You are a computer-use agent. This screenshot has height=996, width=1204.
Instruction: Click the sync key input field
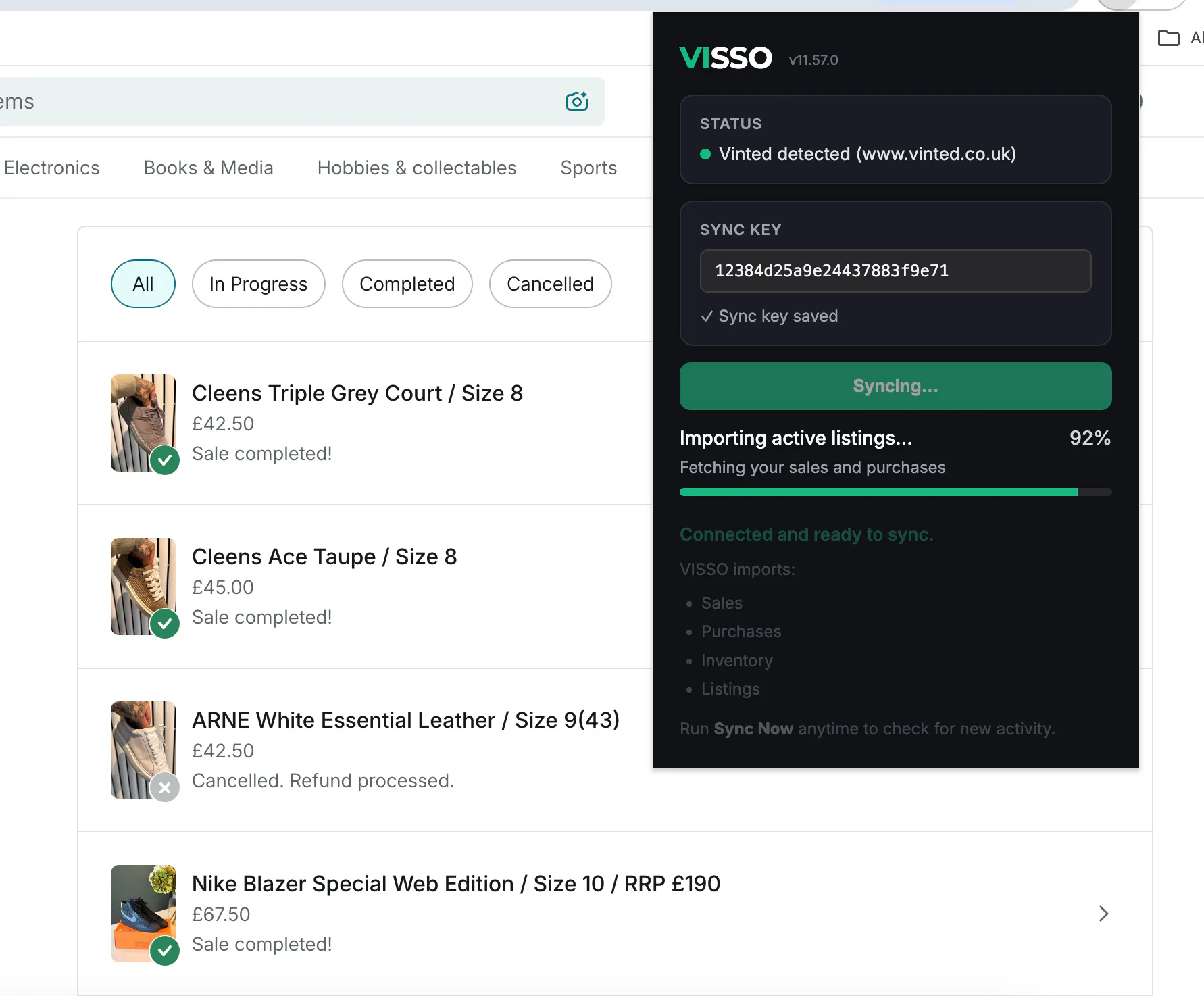tap(895, 271)
